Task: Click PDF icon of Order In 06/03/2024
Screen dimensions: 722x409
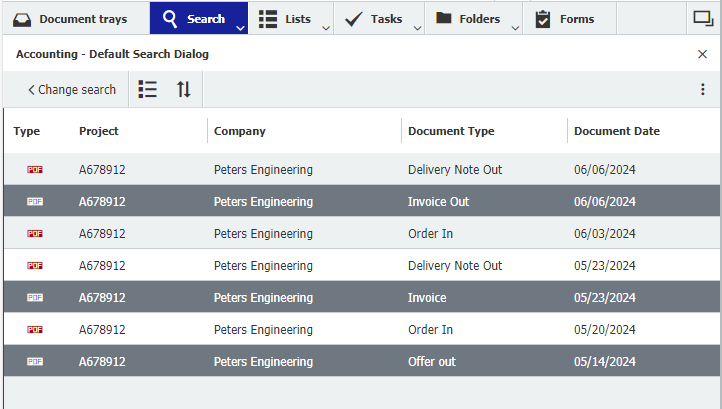Action: click(x=35, y=234)
